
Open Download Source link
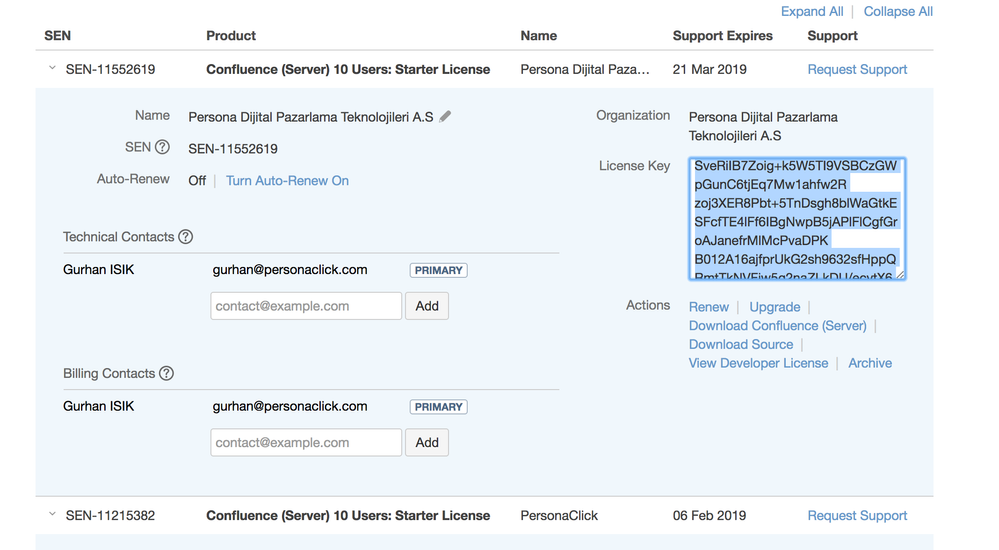click(741, 344)
